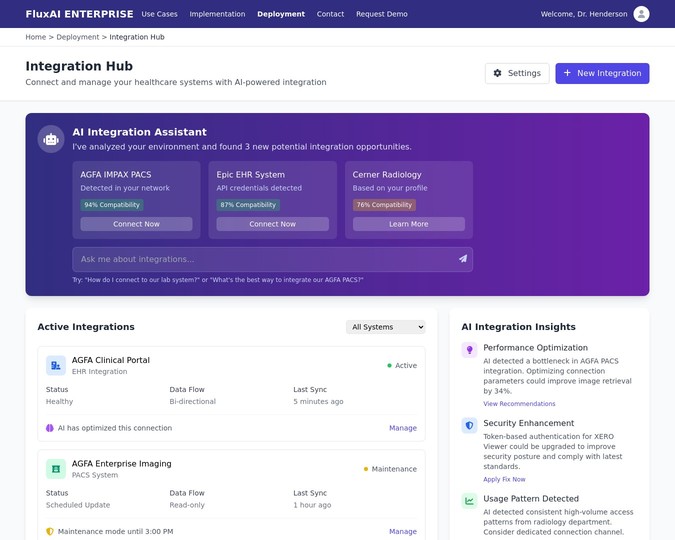Screen dimensions: 675x540
Task: Click the 87% Compatibility badge
Action: [x=248, y=205]
